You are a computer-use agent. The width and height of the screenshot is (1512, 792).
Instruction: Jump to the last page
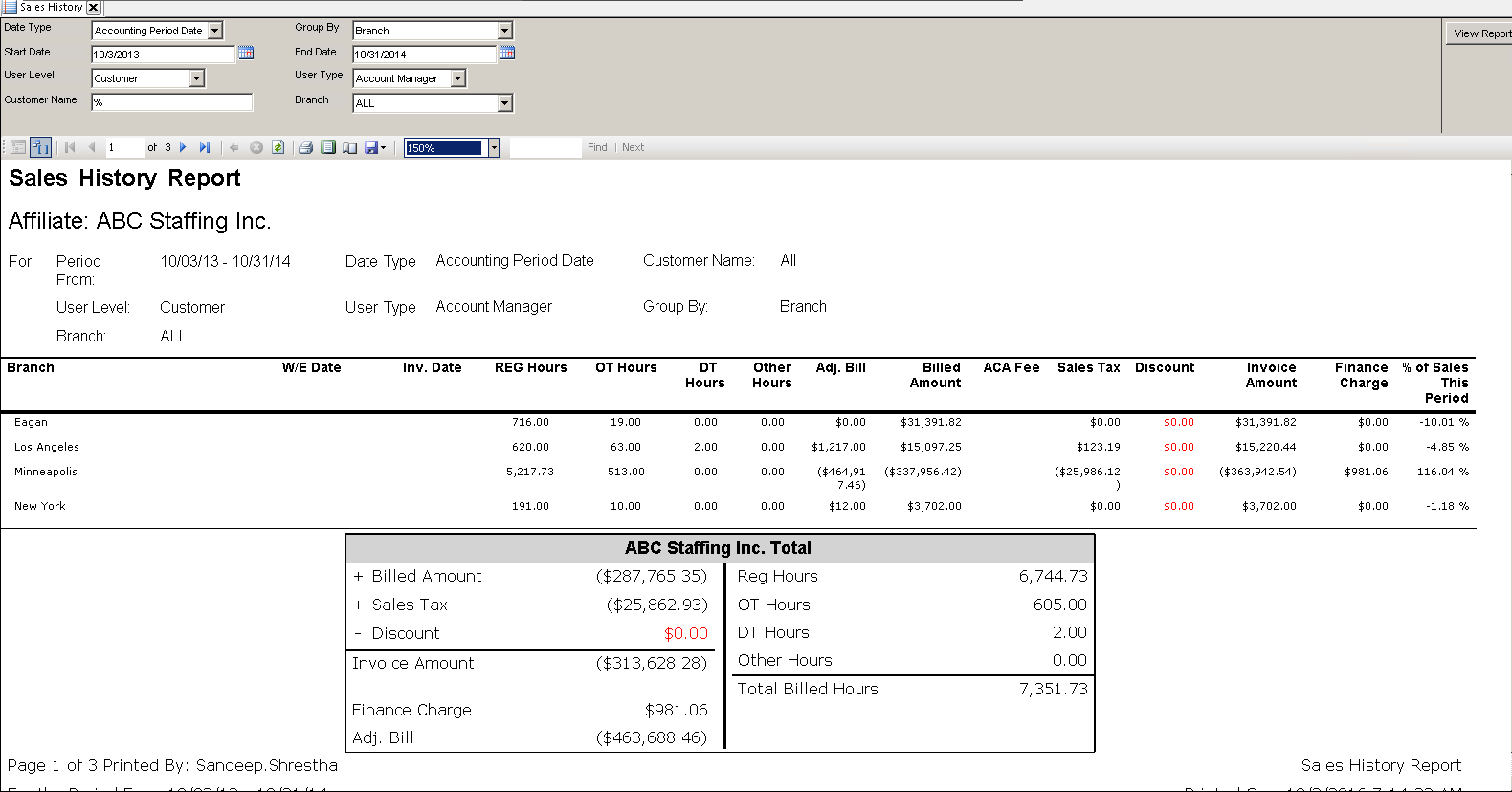[205, 147]
